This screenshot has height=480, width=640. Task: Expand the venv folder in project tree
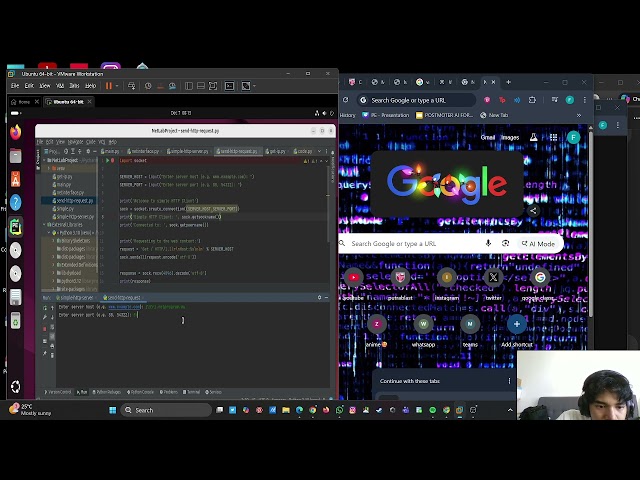(49, 168)
